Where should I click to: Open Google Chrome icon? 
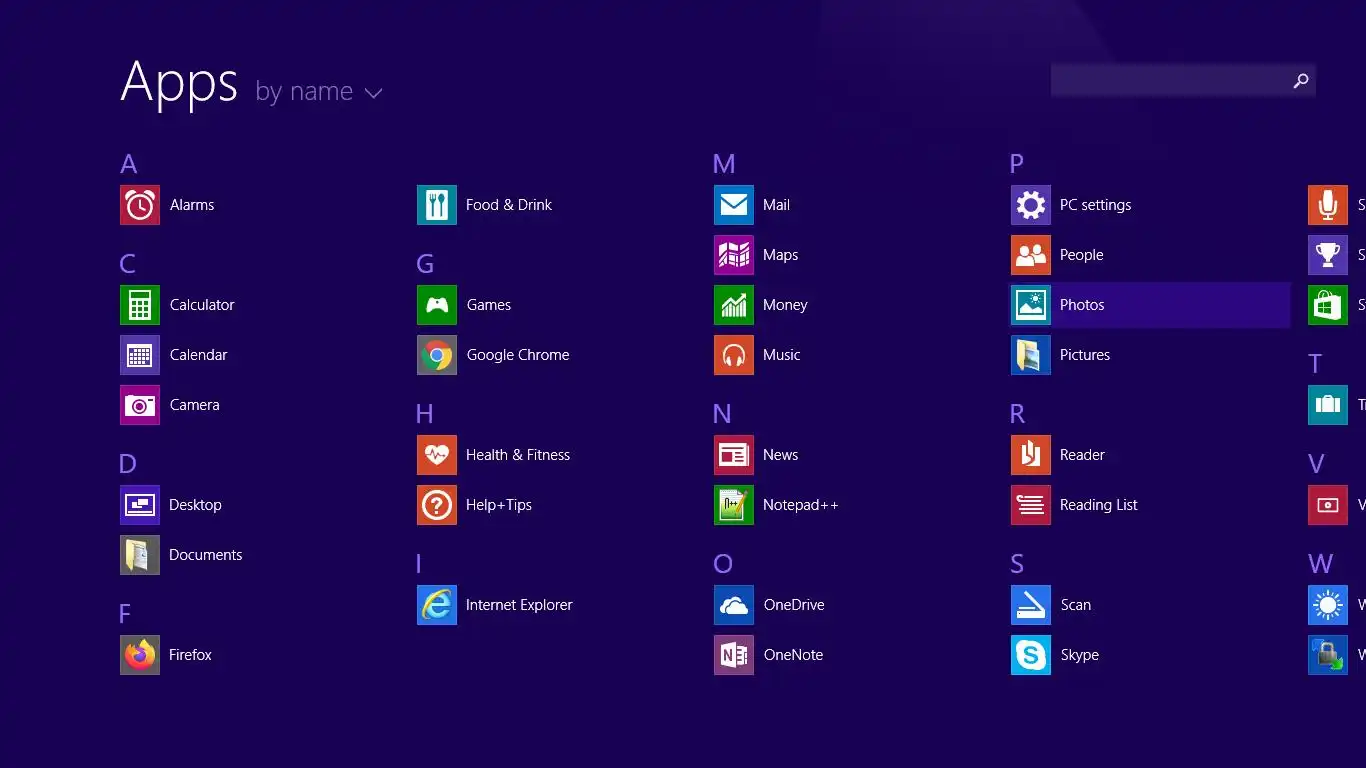437,355
